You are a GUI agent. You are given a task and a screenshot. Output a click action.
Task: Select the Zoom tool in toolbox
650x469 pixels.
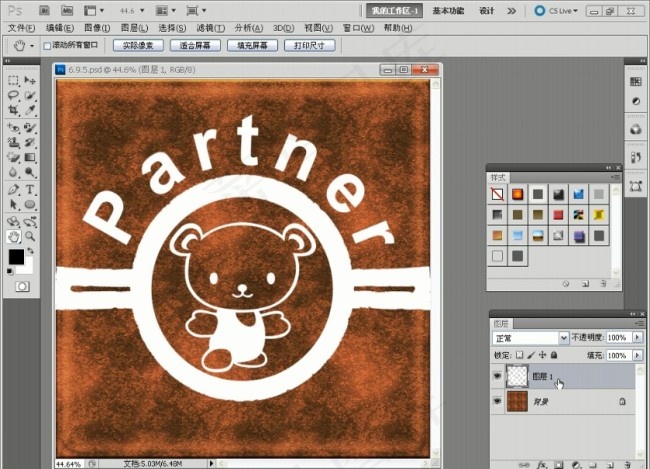(30, 236)
